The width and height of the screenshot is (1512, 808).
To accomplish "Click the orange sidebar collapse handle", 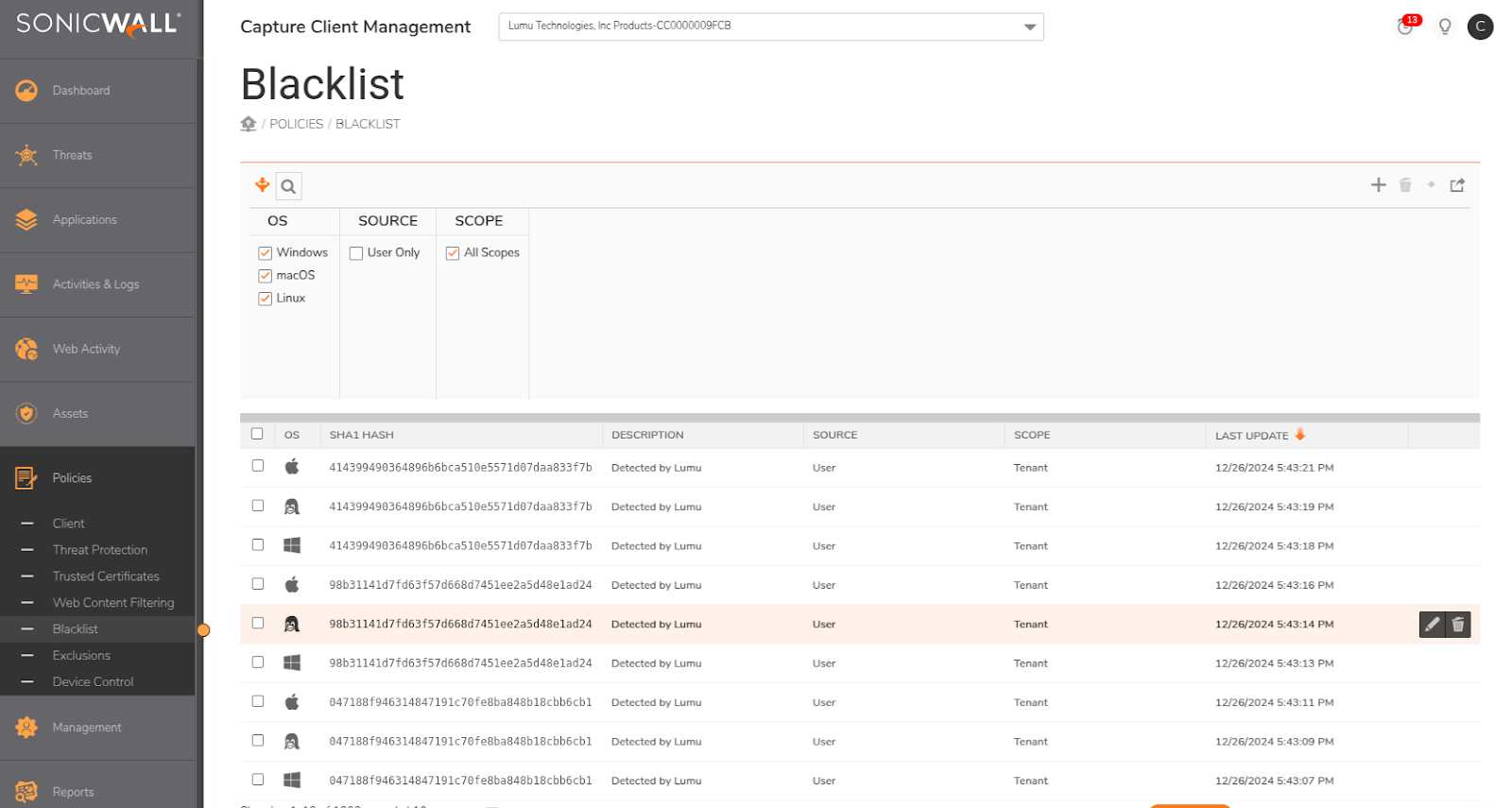I will point(203,630).
